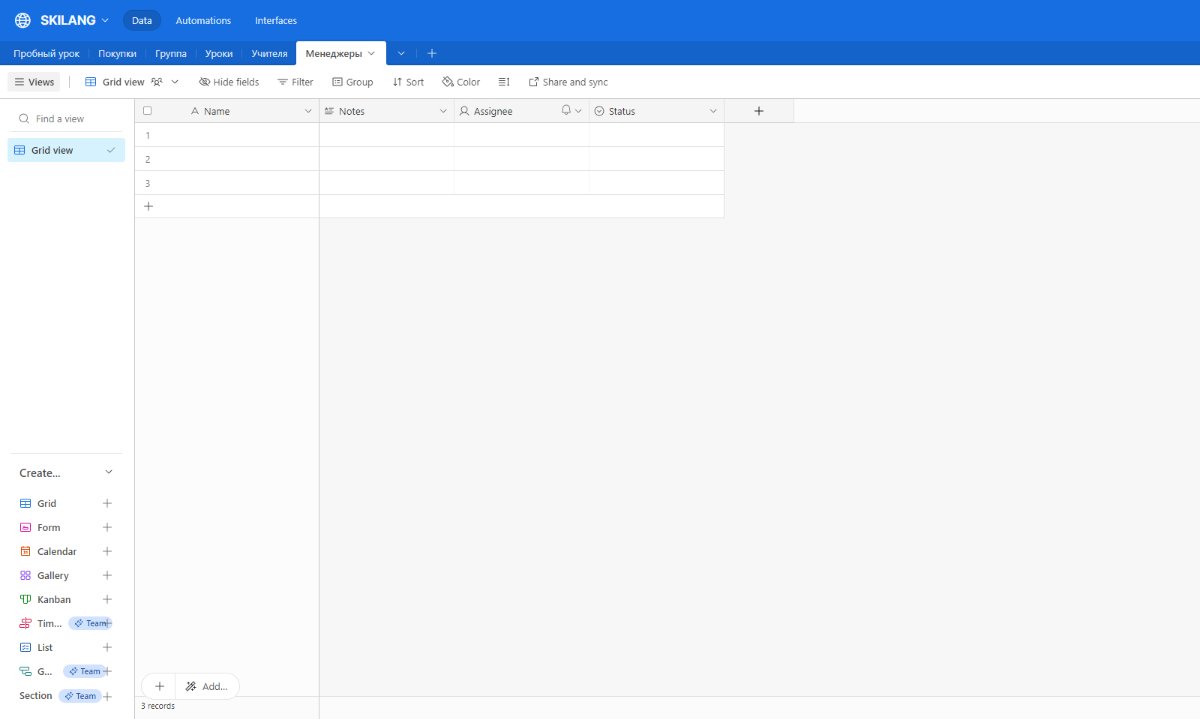
Task: Switch to the Учителя table tab
Action: [269, 53]
